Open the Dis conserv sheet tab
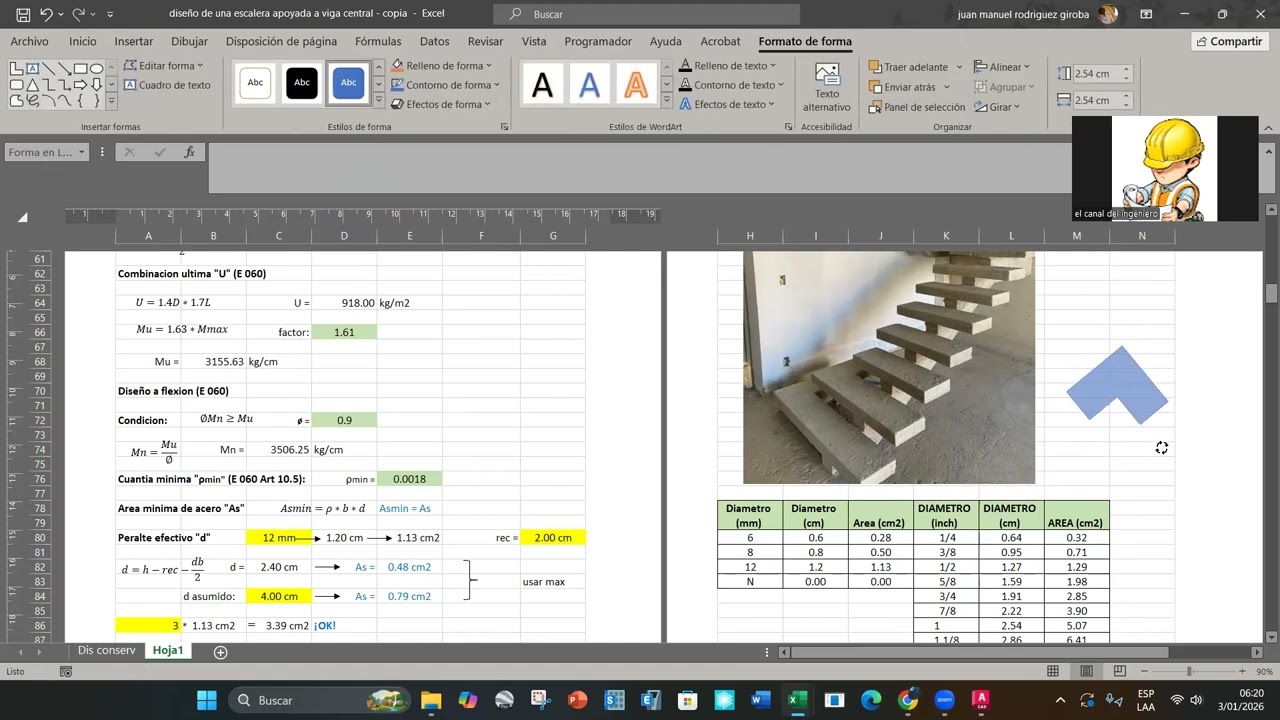The width and height of the screenshot is (1280, 720). coord(106,650)
